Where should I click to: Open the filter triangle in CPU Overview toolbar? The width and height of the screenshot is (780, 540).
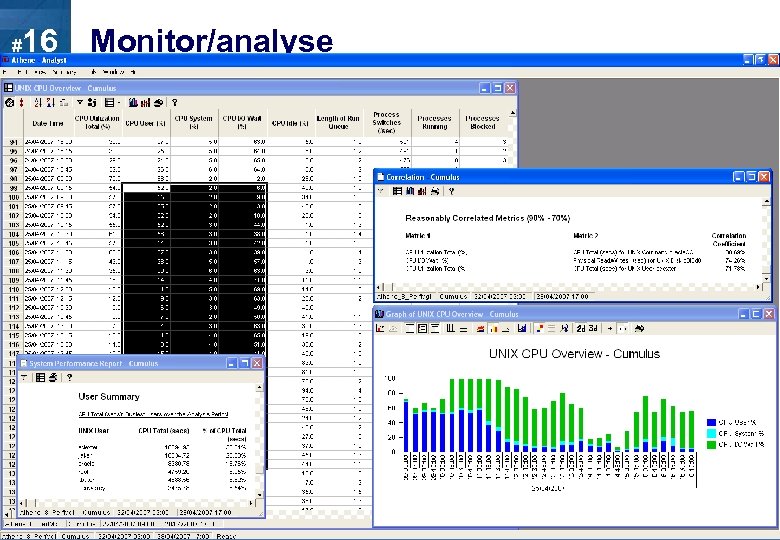click(80, 102)
